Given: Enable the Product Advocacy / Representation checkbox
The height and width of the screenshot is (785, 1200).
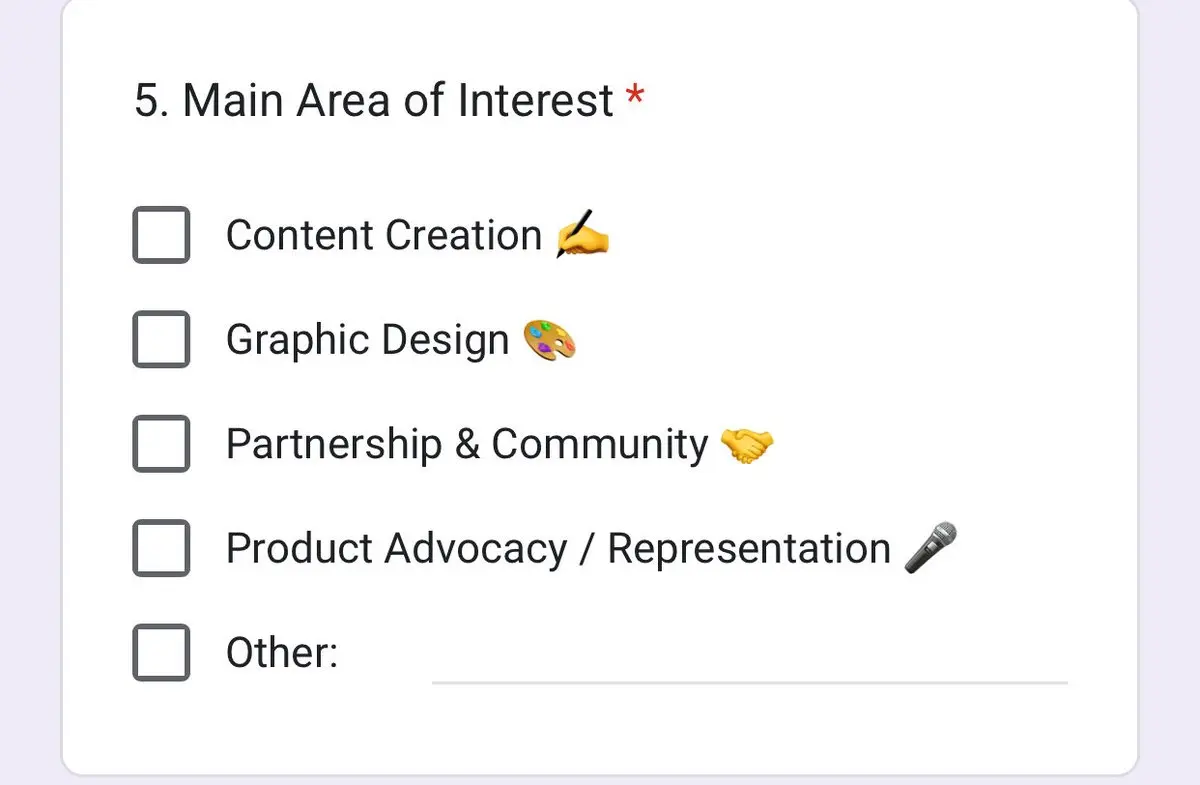Looking at the screenshot, I should [161, 548].
